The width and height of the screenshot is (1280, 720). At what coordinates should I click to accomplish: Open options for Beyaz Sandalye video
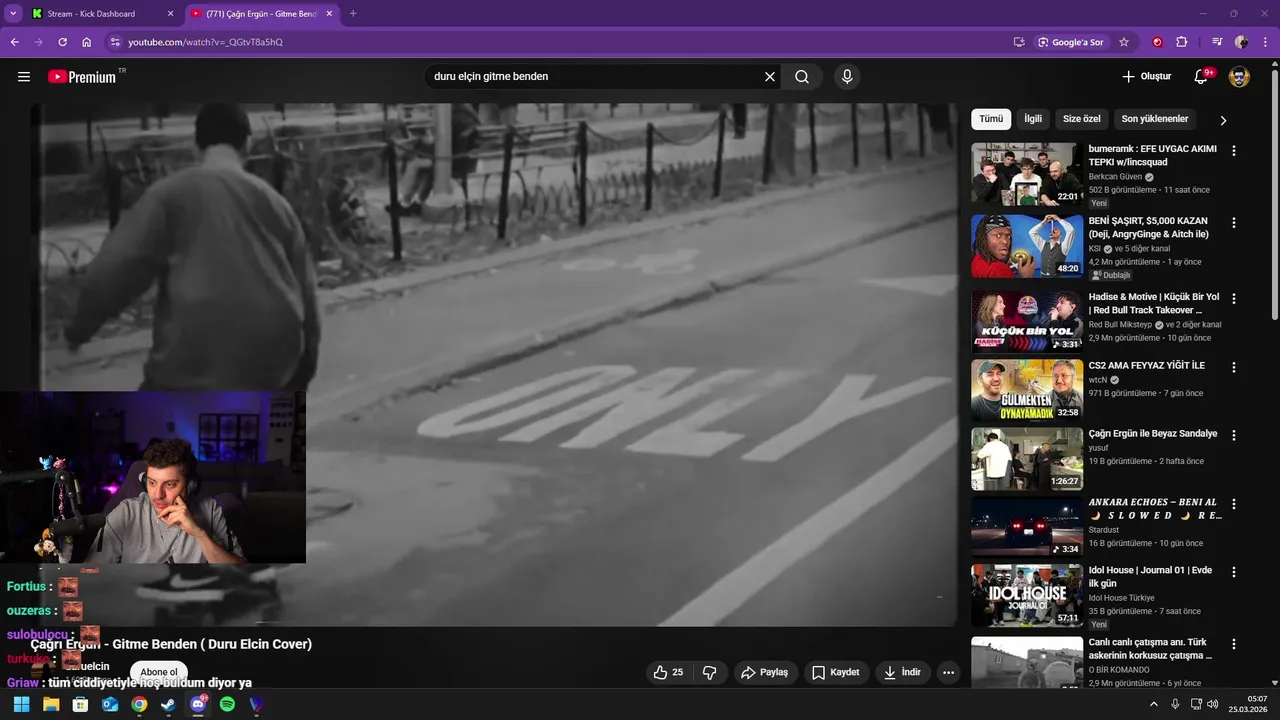[x=1234, y=435]
